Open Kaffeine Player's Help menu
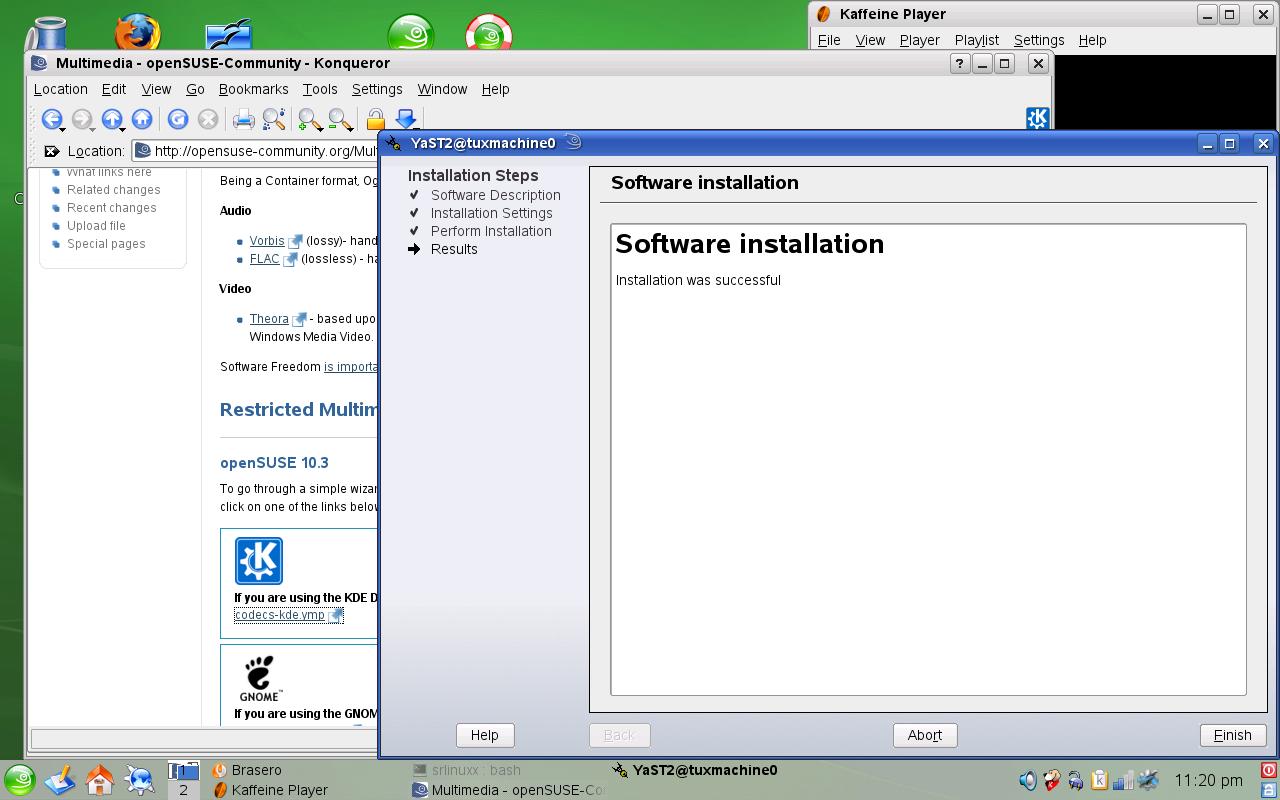Screen dimensions: 1280x800 coord(1092,40)
